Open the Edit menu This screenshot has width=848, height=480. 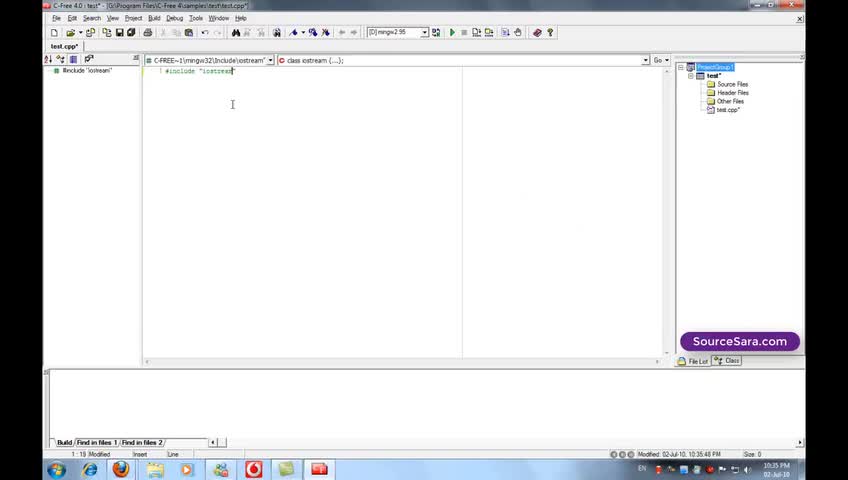pyautogui.click(x=72, y=18)
